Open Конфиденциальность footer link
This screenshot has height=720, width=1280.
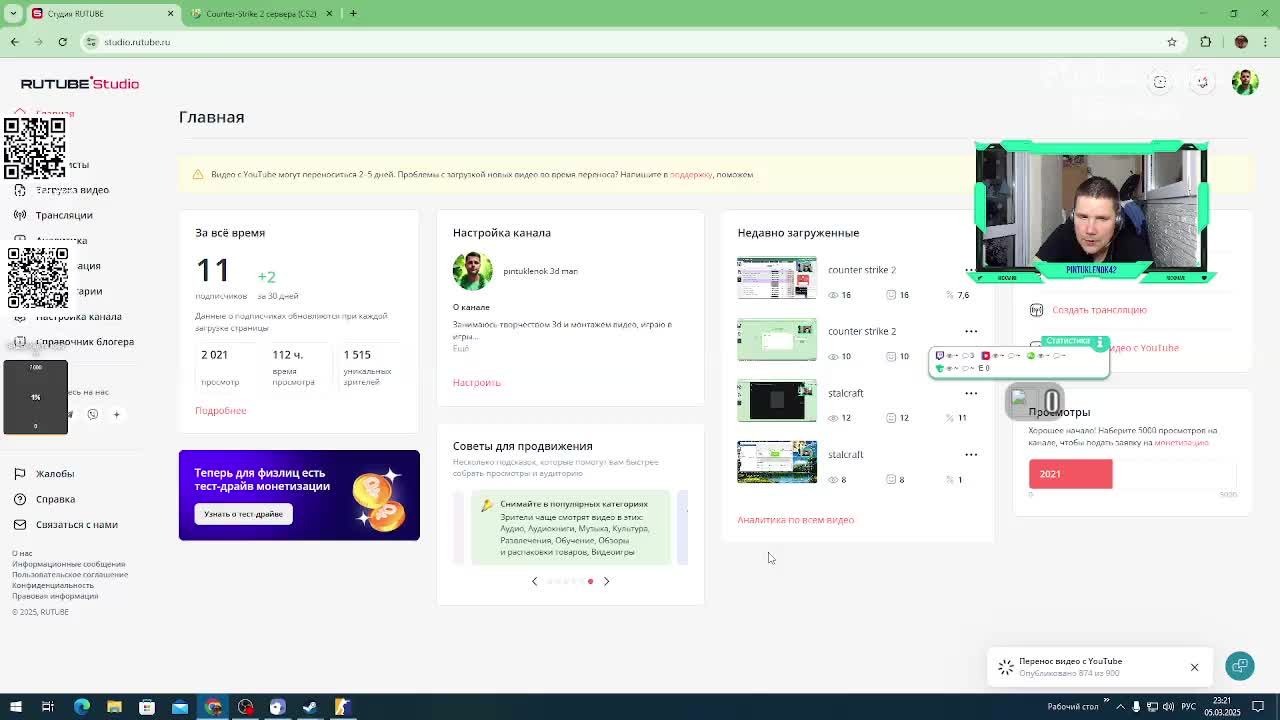53,585
